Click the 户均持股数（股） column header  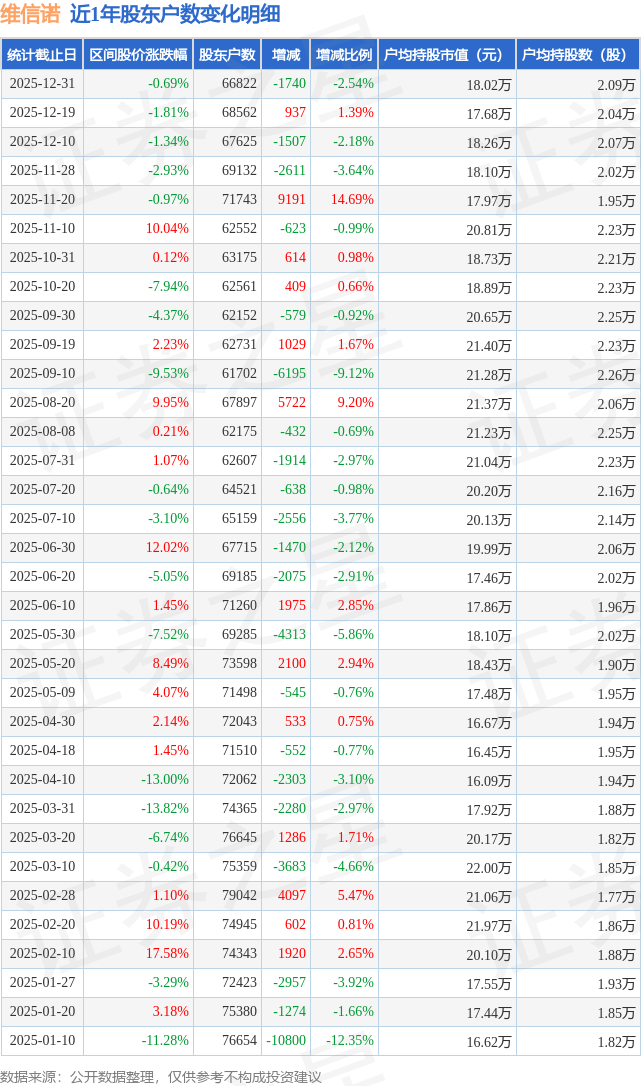click(x=579, y=55)
